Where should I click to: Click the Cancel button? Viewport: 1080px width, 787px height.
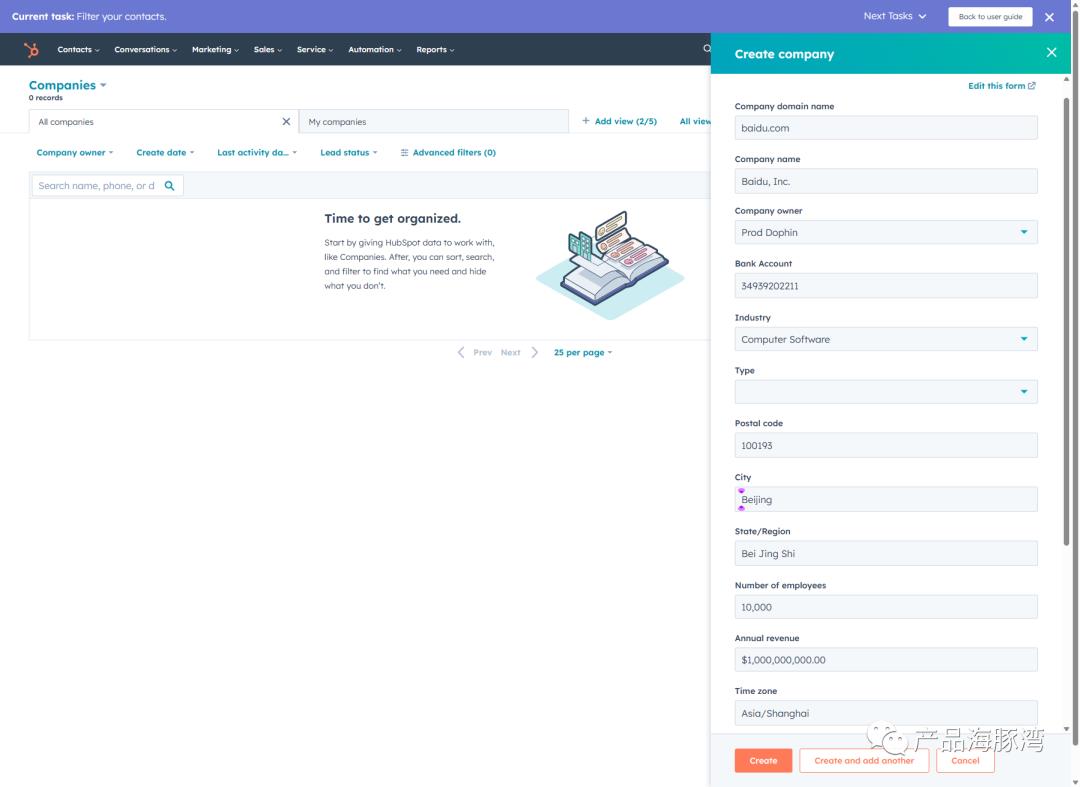965,760
